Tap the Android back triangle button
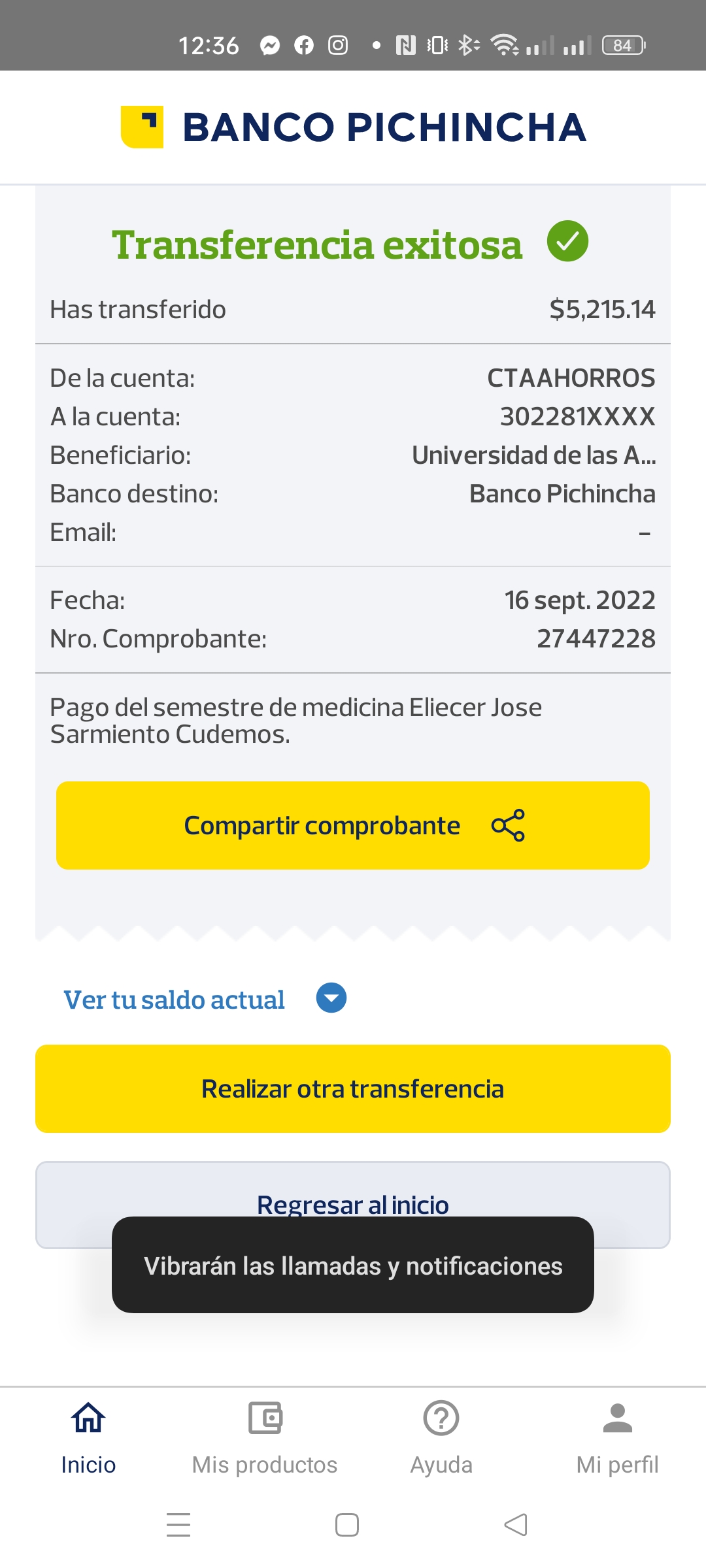The width and height of the screenshot is (706, 1568). coord(516,1525)
